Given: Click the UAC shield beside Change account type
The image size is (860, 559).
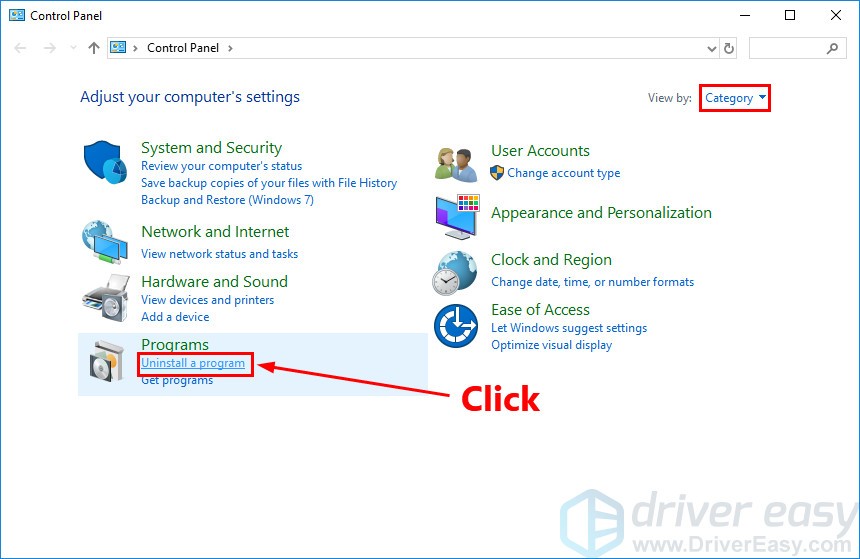Looking at the screenshot, I should [497, 173].
